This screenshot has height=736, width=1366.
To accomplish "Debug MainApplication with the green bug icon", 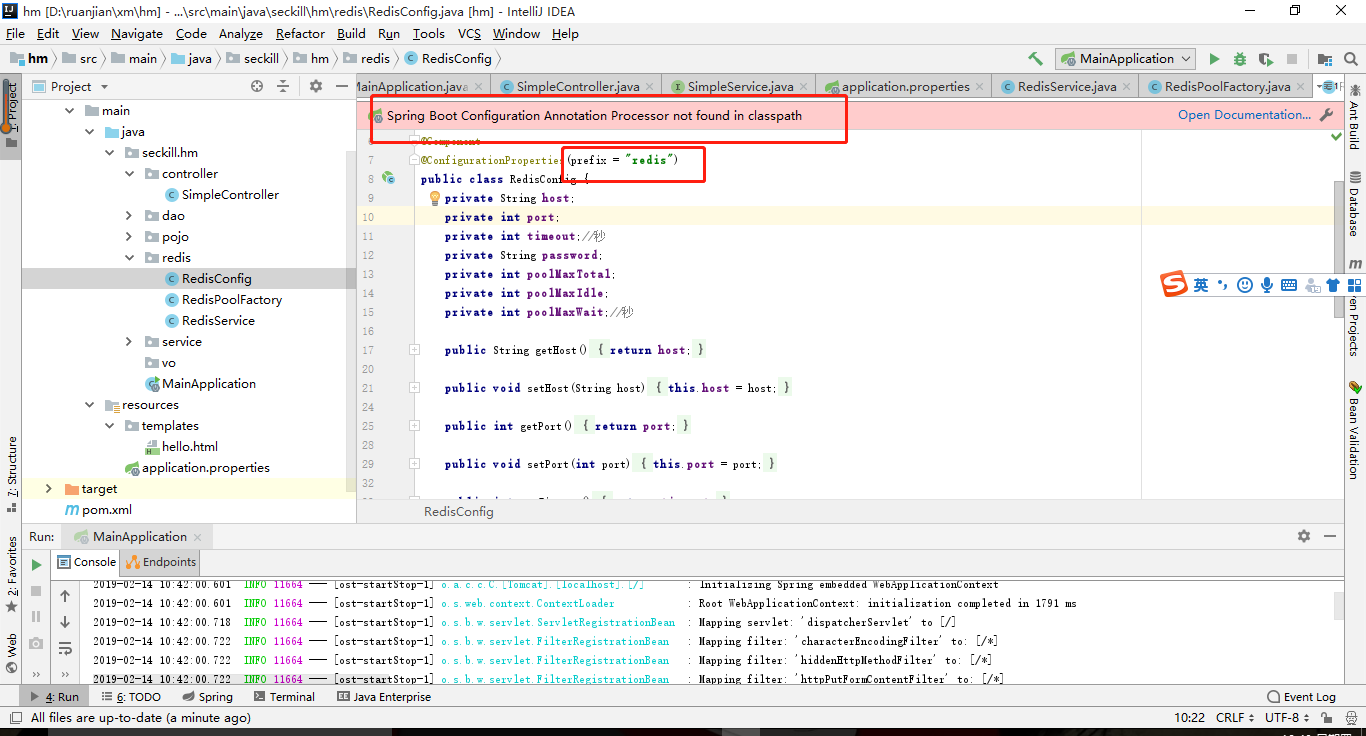I will (x=1240, y=59).
